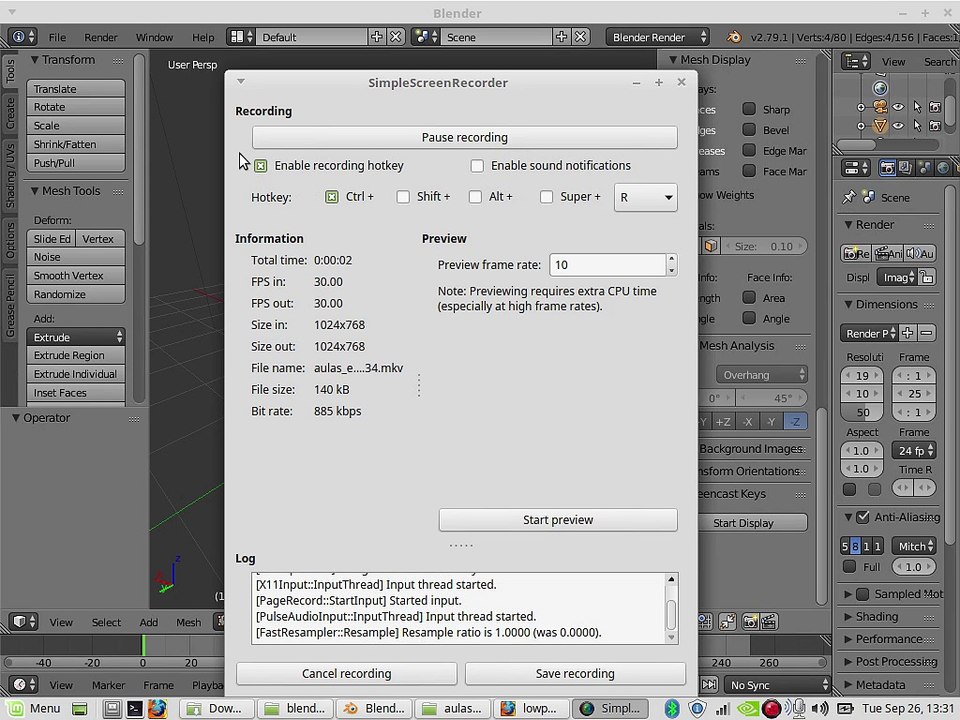Disable the Enable recording hotkey checkbox
The width and height of the screenshot is (960, 720).
point(261,166)
